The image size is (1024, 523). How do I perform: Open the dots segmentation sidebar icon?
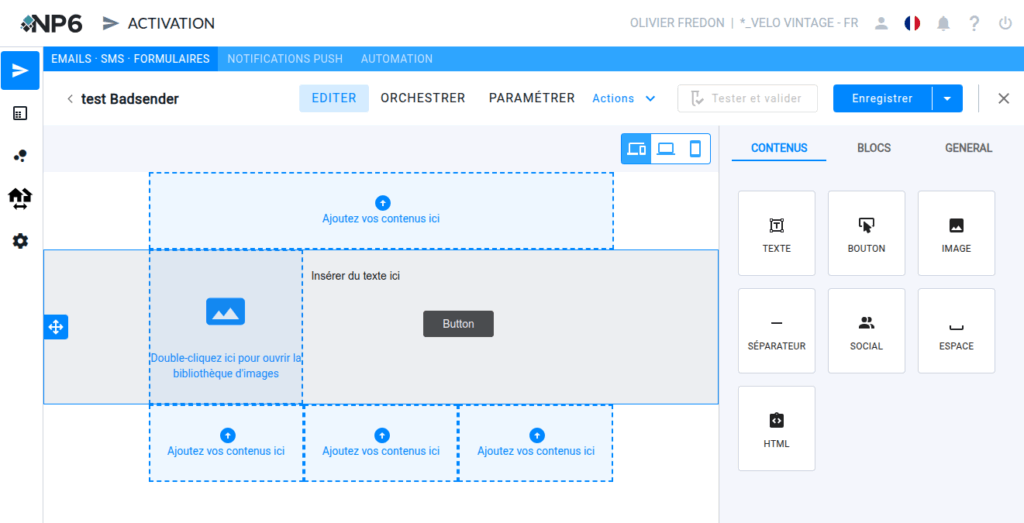(x=20, y=155)
